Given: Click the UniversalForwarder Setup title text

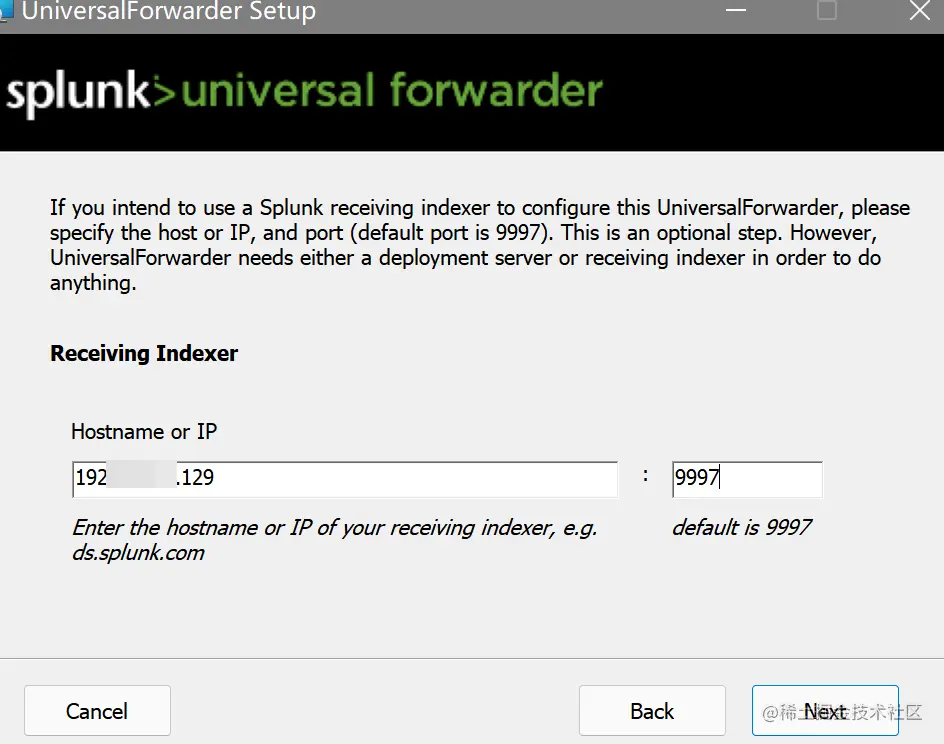Looking at the screenshot, I should click(x=169, y=11).
